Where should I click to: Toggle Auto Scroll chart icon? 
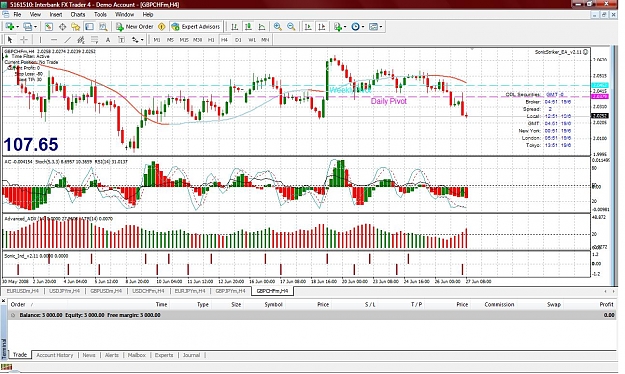308,27
